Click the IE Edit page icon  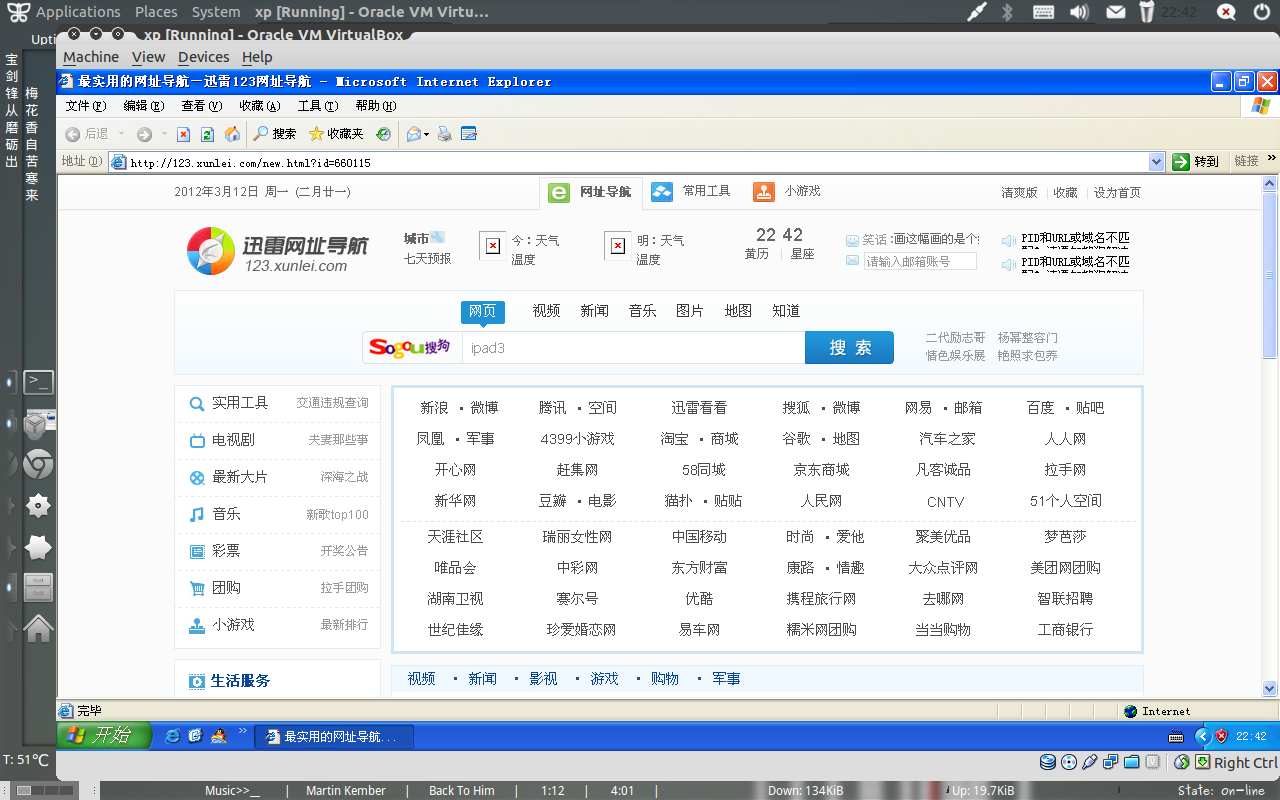(469, 134)
